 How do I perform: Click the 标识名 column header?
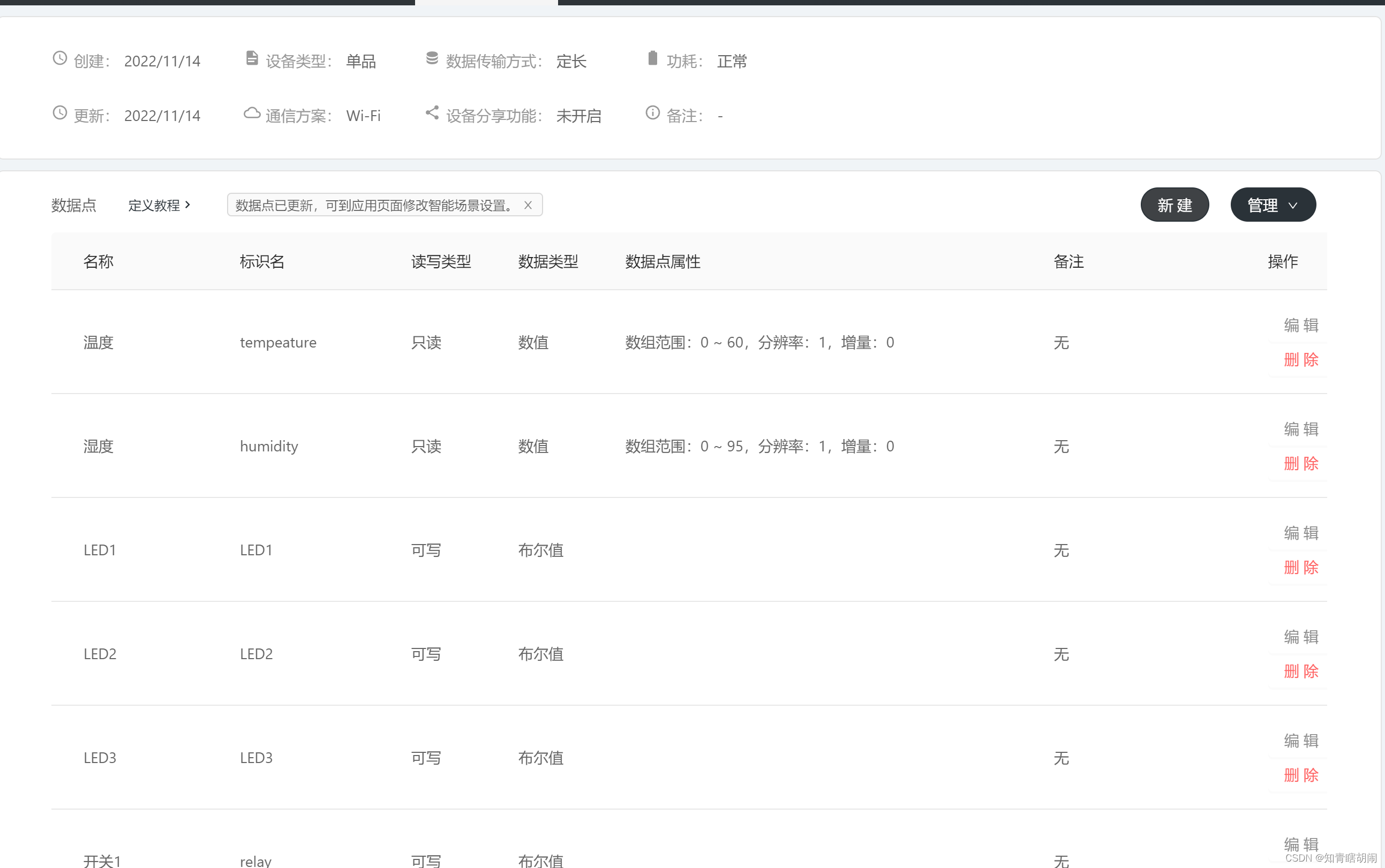(262, 262)
